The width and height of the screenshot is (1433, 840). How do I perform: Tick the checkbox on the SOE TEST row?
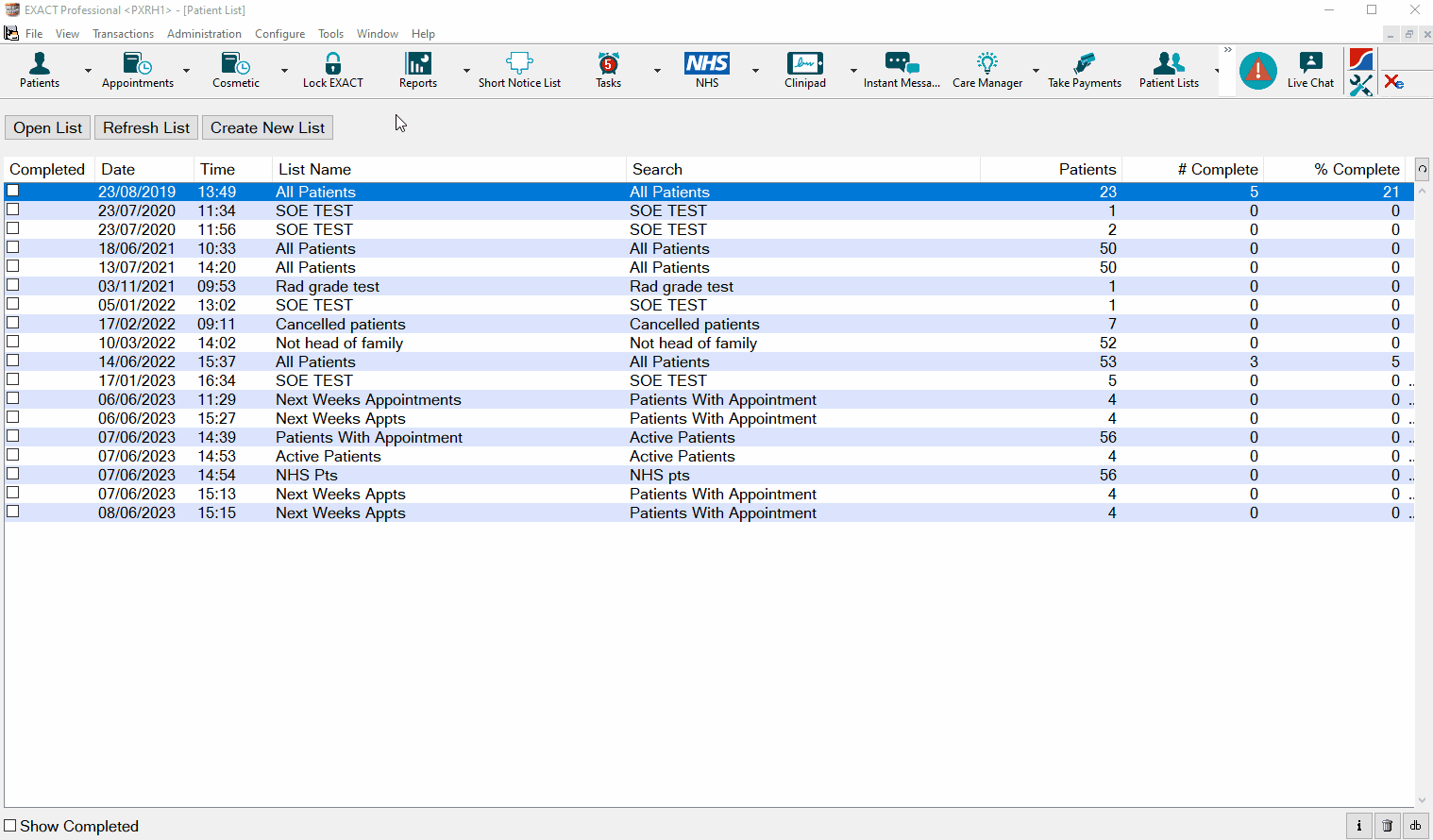(12, 210)
